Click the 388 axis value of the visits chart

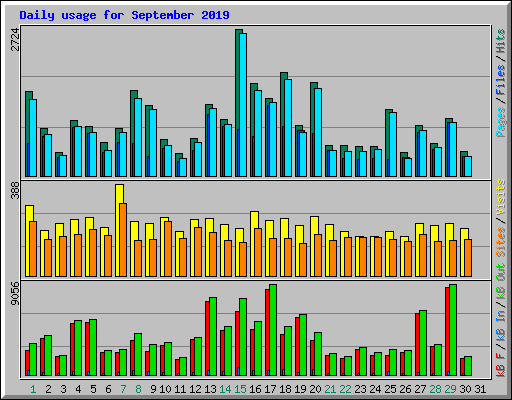click(15, 191)
